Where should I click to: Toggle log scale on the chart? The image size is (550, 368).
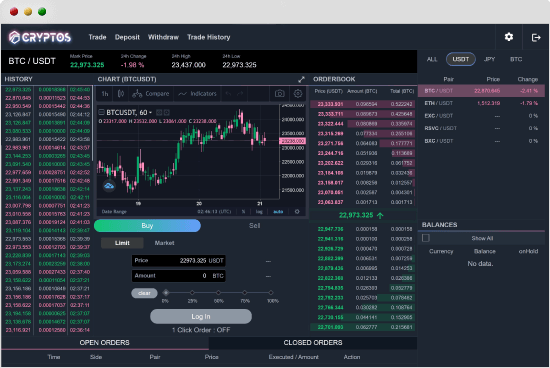click(x=259, y=212)
